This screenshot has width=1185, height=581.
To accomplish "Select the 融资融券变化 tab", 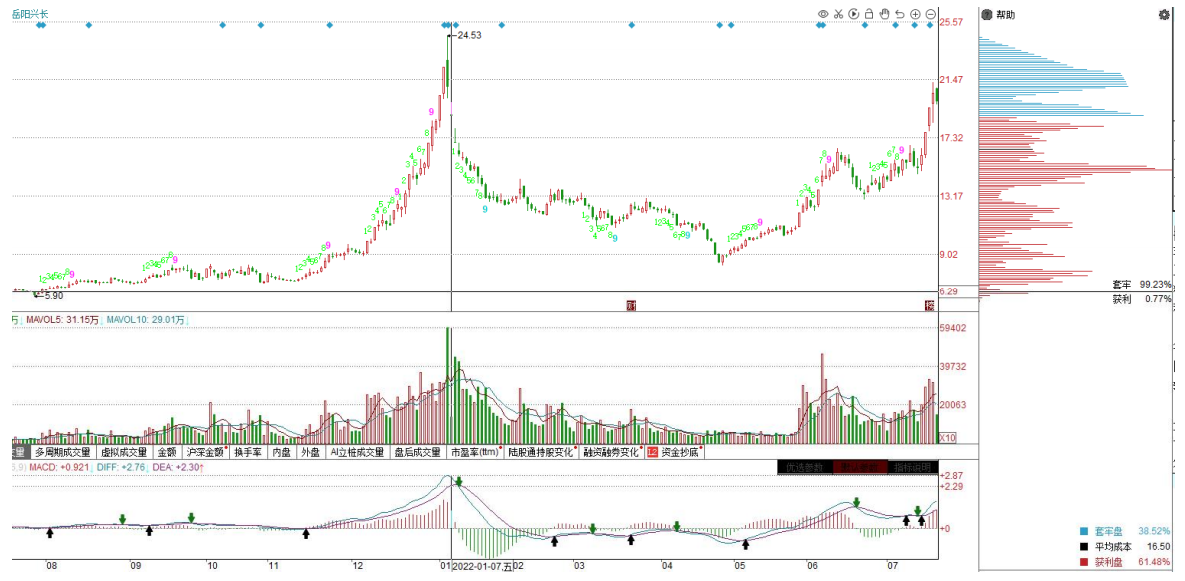I will click(610, 452).
